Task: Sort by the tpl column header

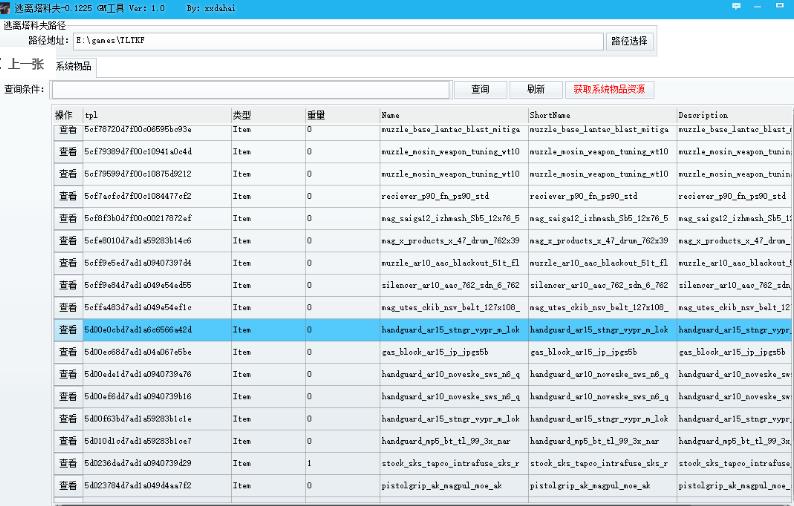Action: click(x=157, y=115)
